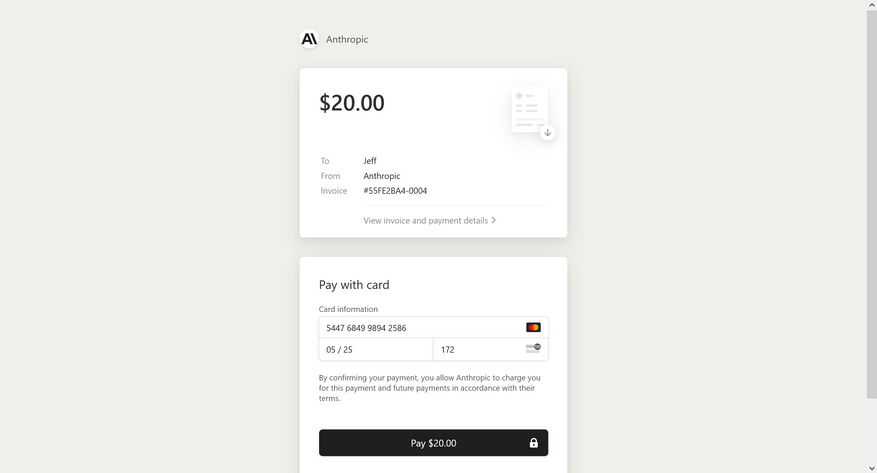Click the CVC card hint icon
The height and width of the screenshot is (473, 877).
[533, 348]
